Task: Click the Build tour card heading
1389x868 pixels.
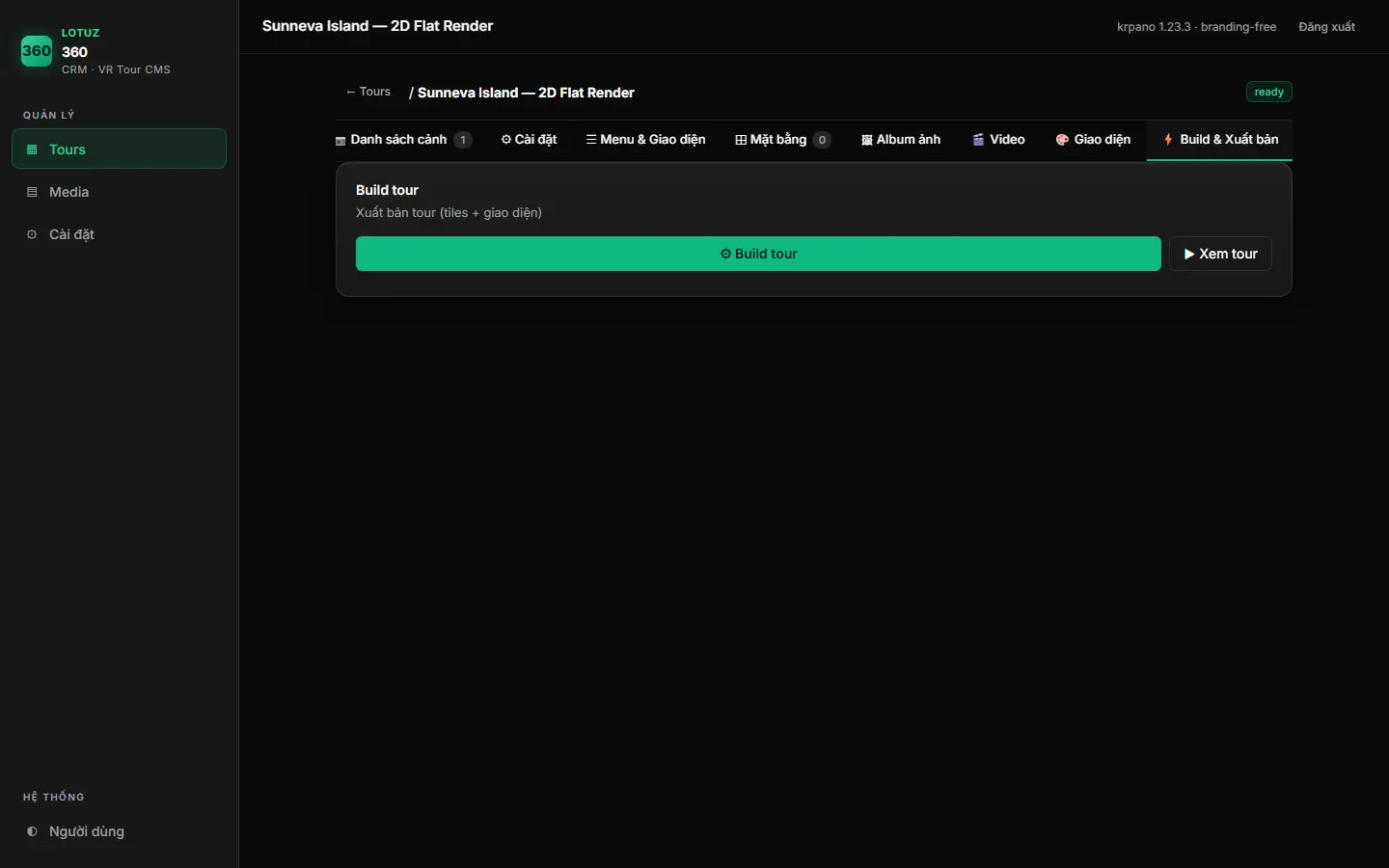Action: [387, 190]
